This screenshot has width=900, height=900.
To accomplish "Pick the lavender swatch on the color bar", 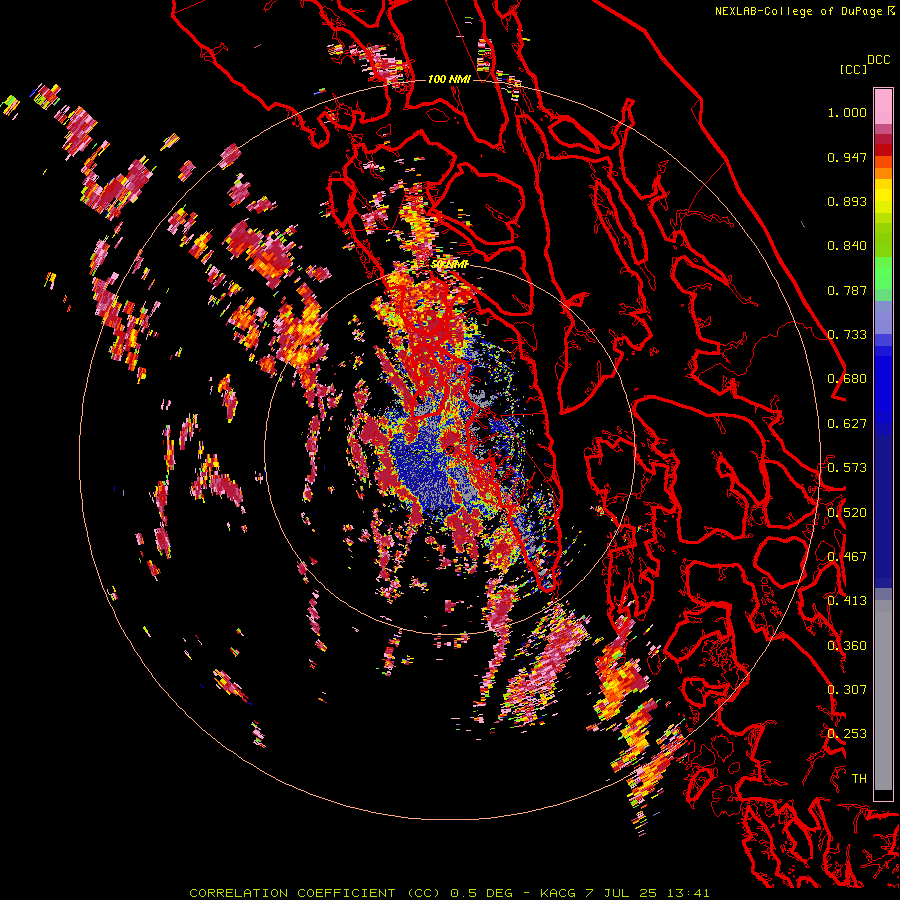I will tap(883, 317).
